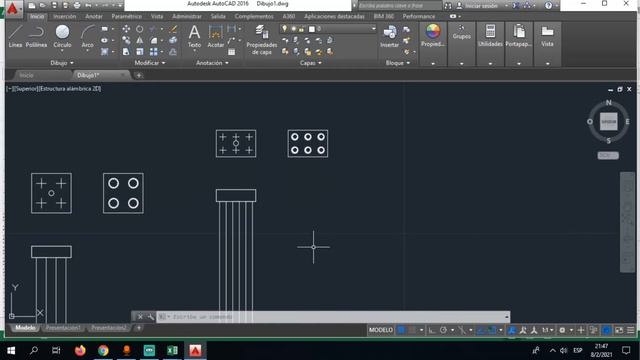This screenshot has height=360, width=640.
Task: Open the layer name dropdown list
Action: coord(373,29)
